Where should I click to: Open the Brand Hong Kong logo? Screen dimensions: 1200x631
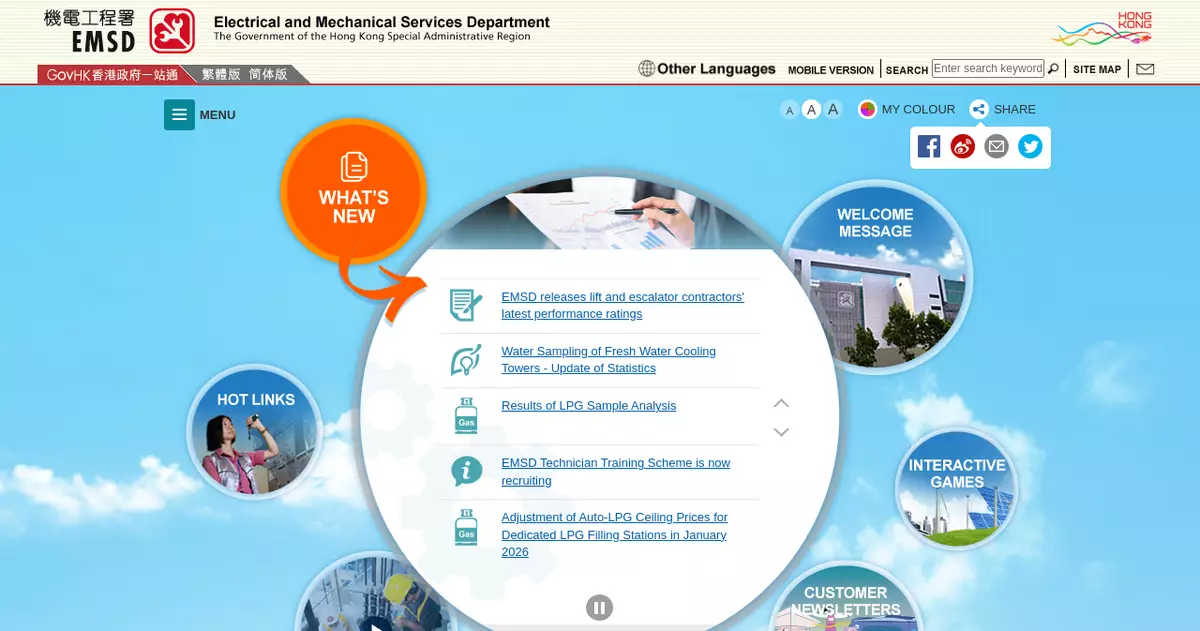tap(1102, 29)
